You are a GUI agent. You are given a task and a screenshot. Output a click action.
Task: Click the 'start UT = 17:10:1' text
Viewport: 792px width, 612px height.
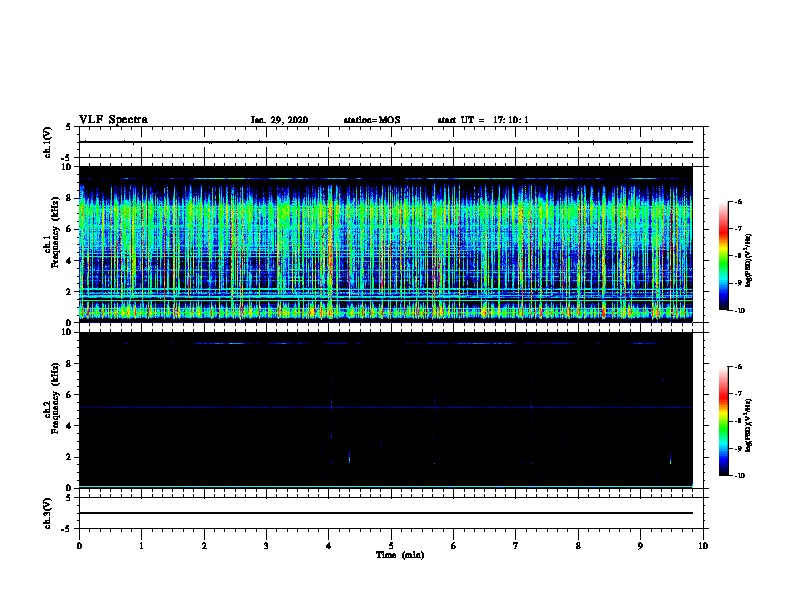[x=483, y=120]
